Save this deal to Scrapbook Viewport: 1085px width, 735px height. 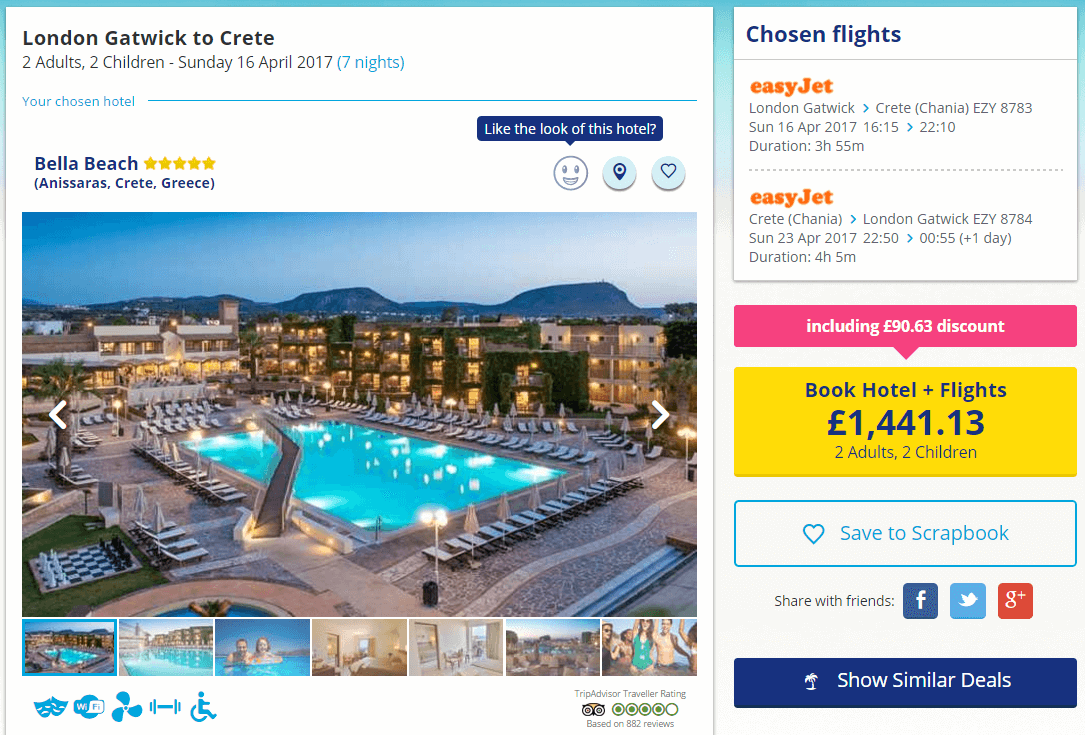click(905, 534)
